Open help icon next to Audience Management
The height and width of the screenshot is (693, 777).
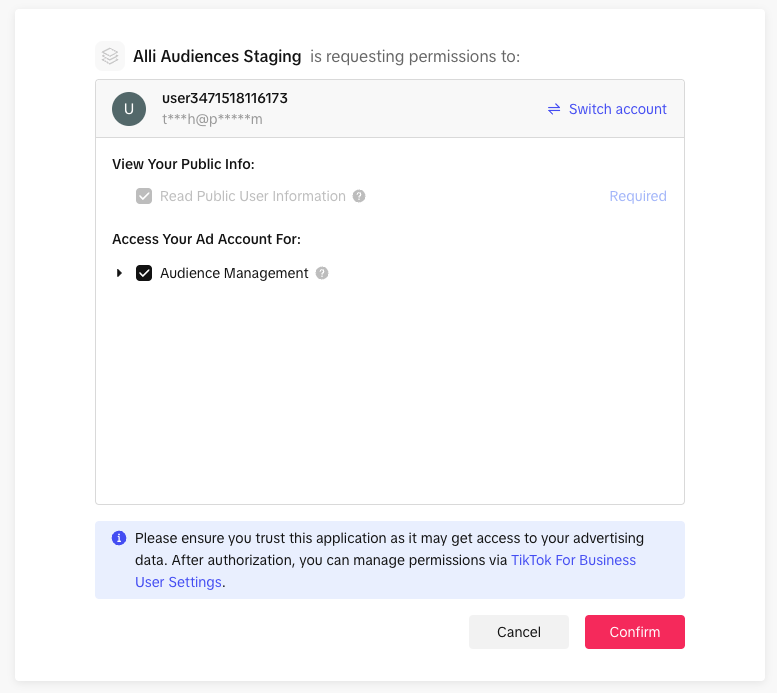coord(322,273)
